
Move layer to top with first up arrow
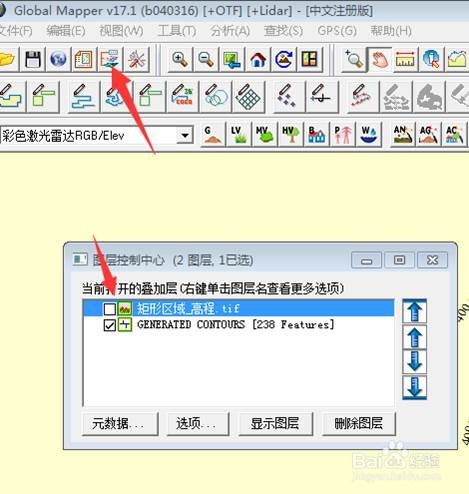[x=414, y=311]
